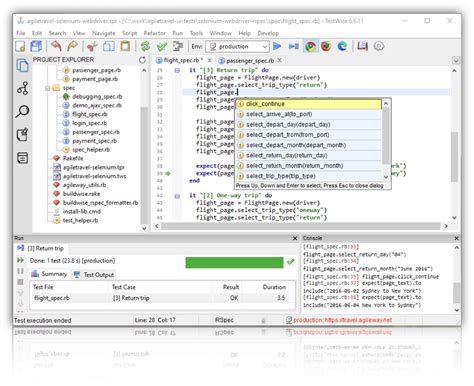474x386 pixels.
Task: Select the flight_spec.rb result row
Action: pos(162,298)
